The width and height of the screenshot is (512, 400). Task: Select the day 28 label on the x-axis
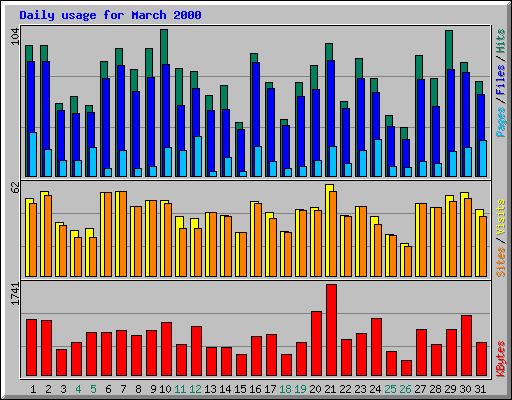(435, 389)
